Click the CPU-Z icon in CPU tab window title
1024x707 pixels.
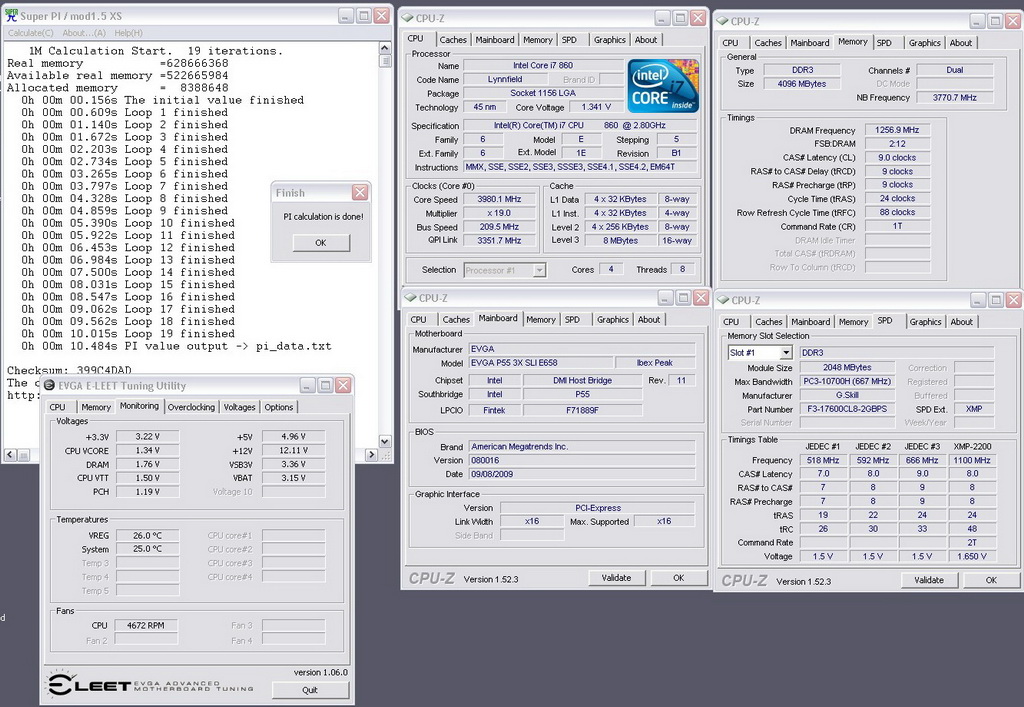pyautogui.click(x=408, y=18)
